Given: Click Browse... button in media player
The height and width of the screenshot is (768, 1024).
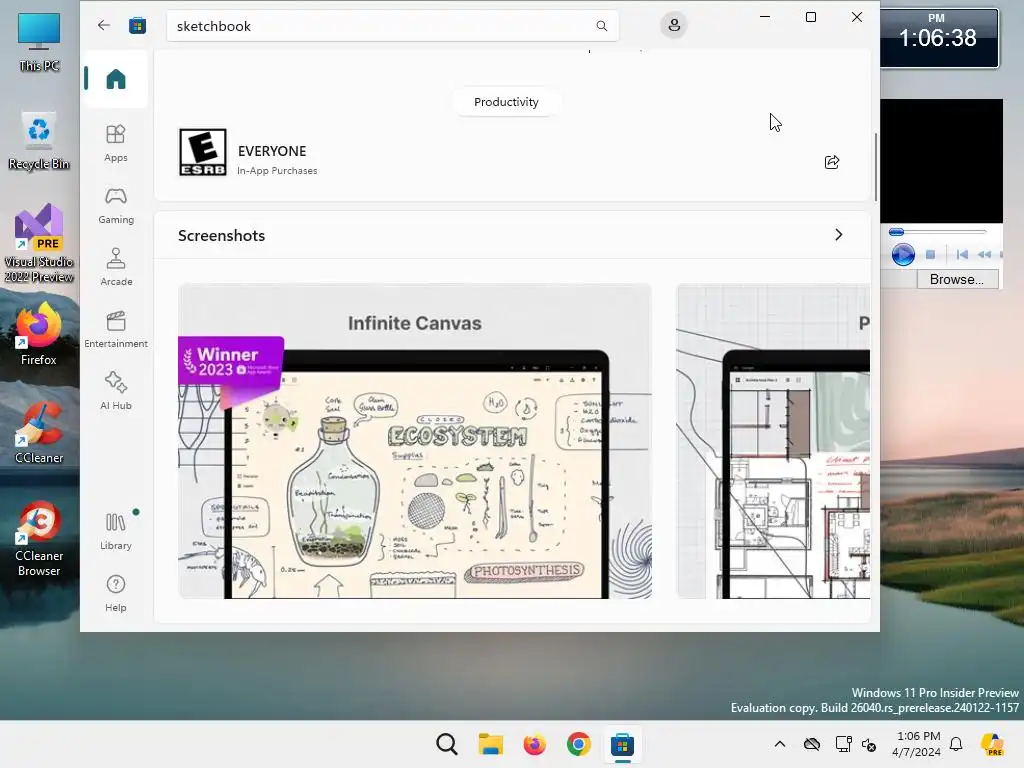Looking at the screenshot, I should click(x=956, y=280).
